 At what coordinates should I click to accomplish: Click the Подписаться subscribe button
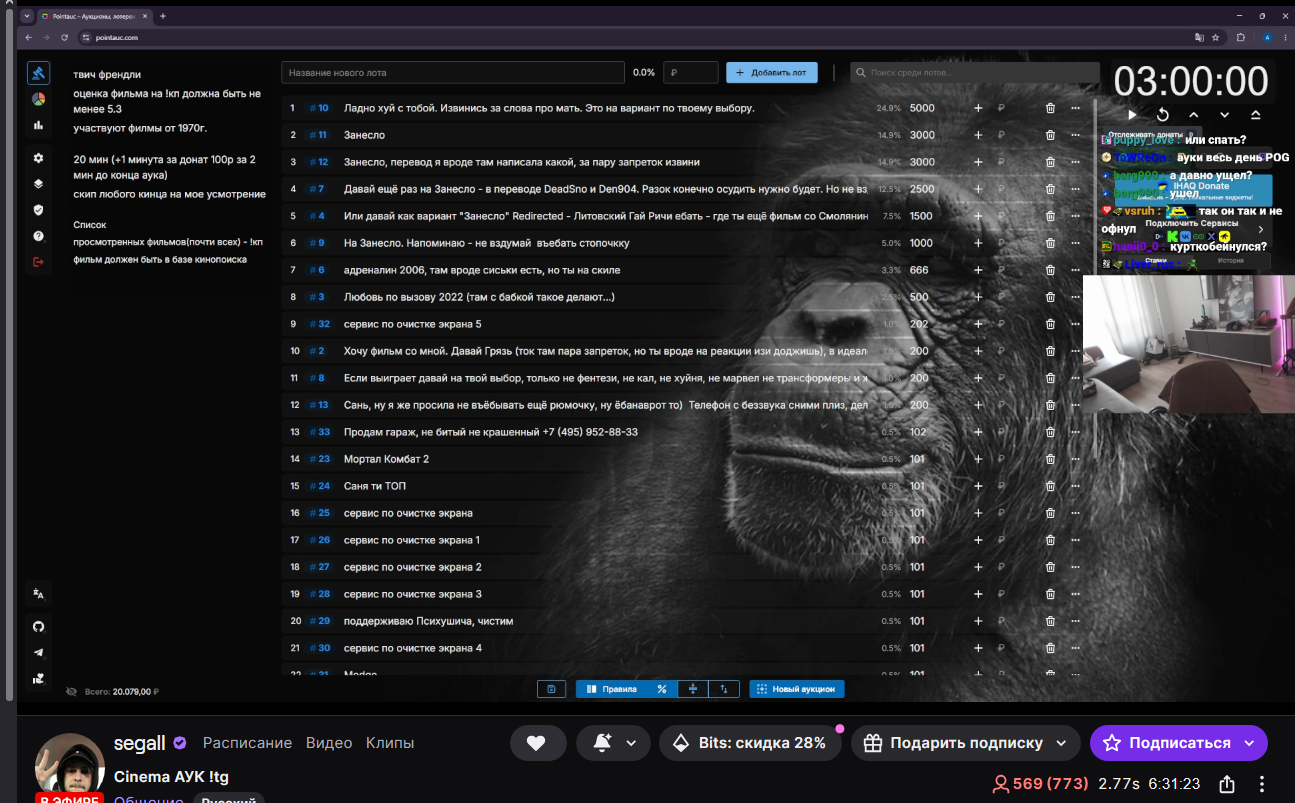tap(1179, 743)
